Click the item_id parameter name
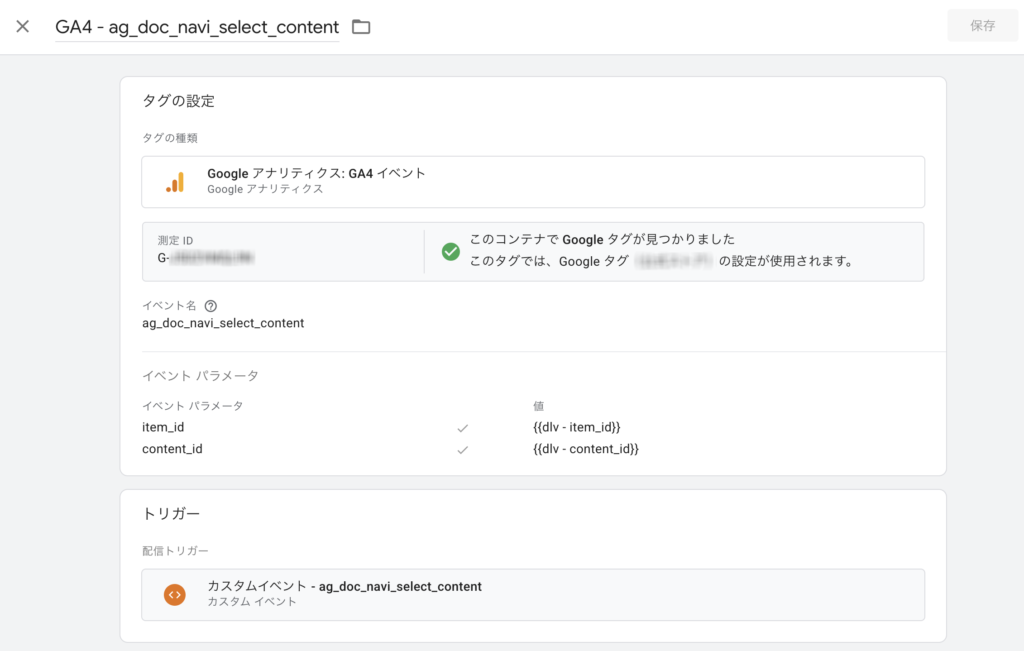 [163, 427]
